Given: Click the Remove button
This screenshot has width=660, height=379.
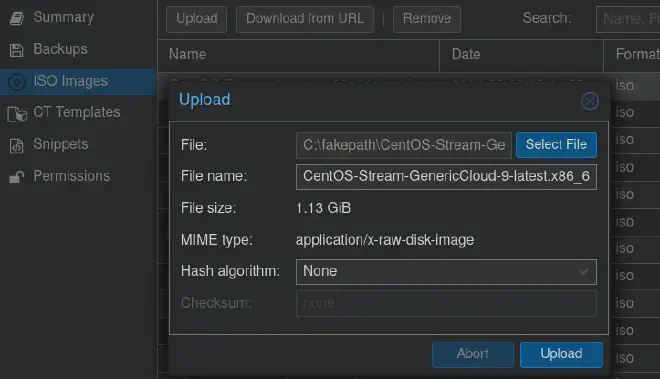Looking at the screenshot, I should tap(427, 19).
